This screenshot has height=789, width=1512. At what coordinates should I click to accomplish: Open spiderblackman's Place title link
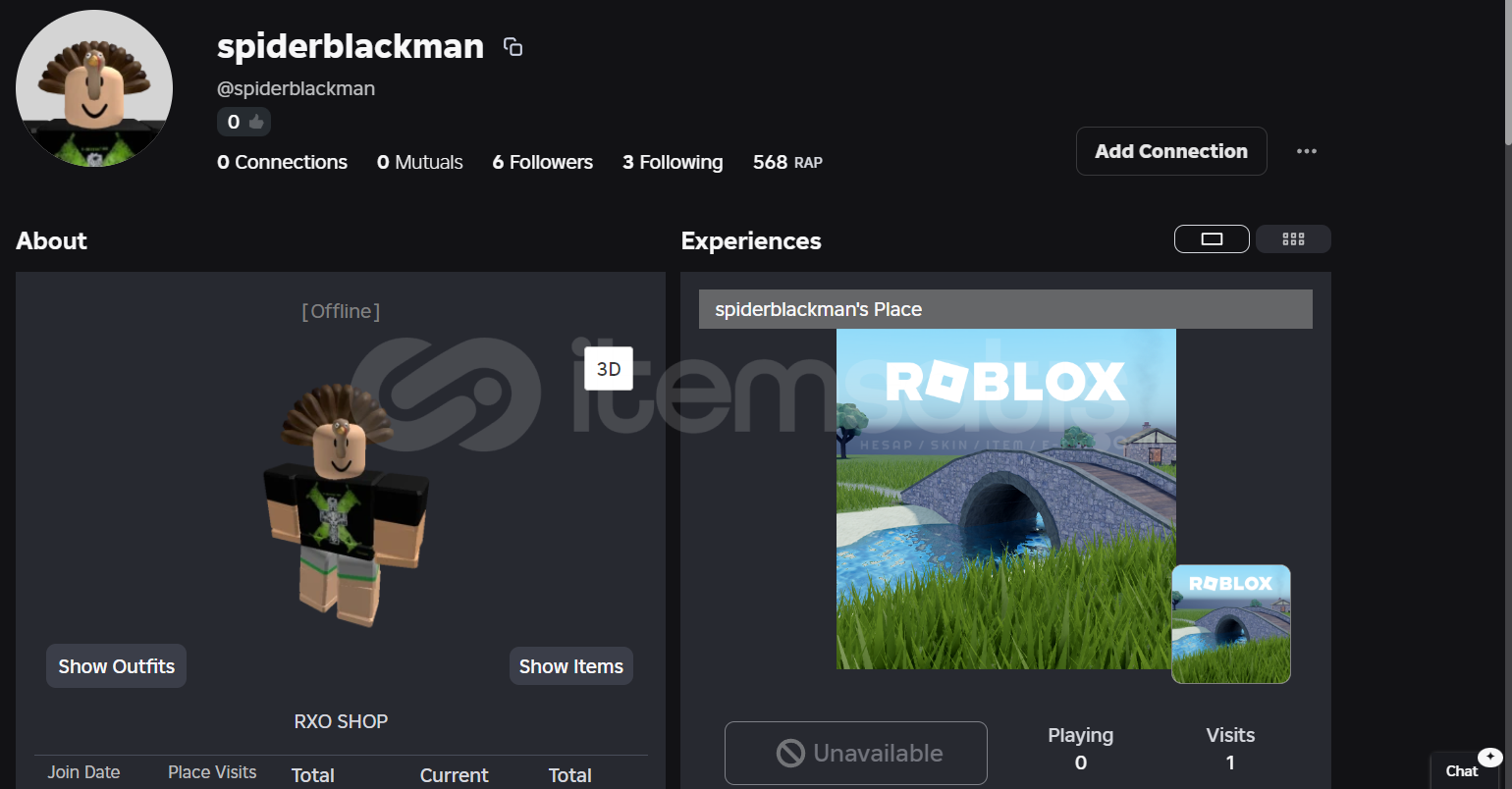point(819,309)
